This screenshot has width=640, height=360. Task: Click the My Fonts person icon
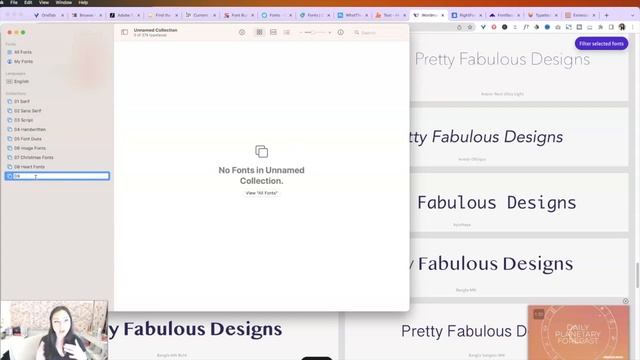9,62
